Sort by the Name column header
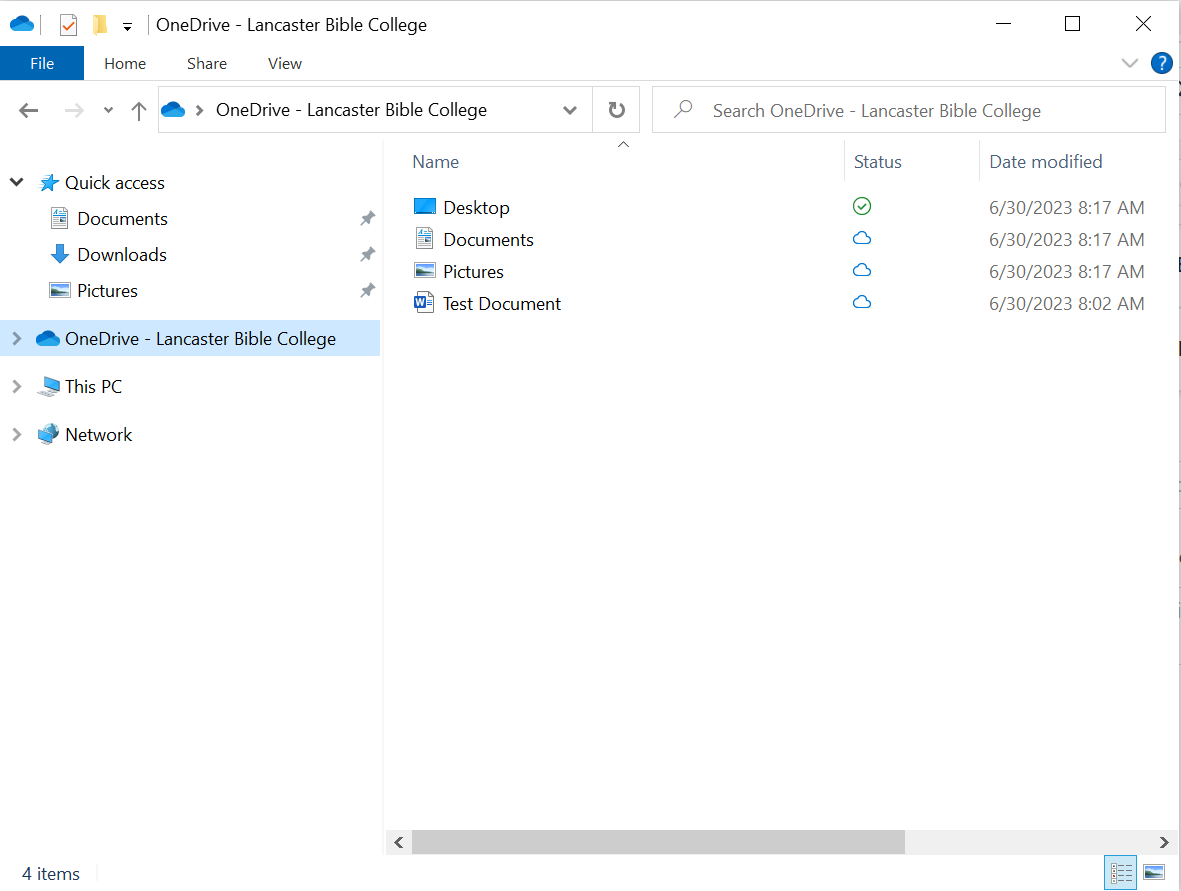The image size is (1181, 891). tap(435, 162)
